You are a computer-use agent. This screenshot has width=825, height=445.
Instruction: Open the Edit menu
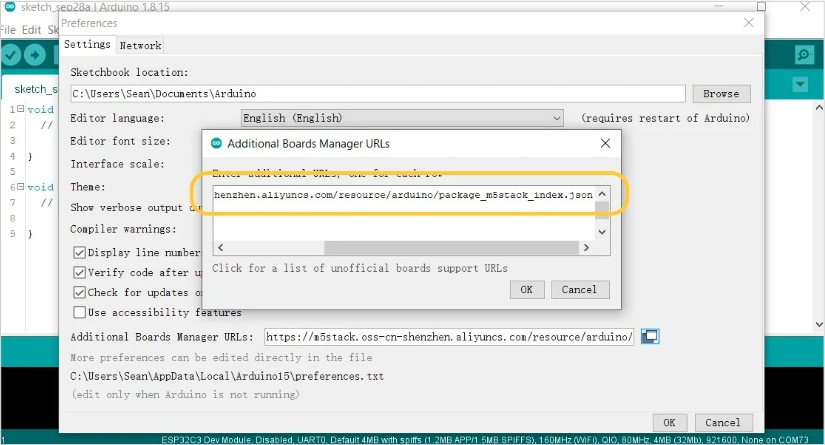[32, 30]
